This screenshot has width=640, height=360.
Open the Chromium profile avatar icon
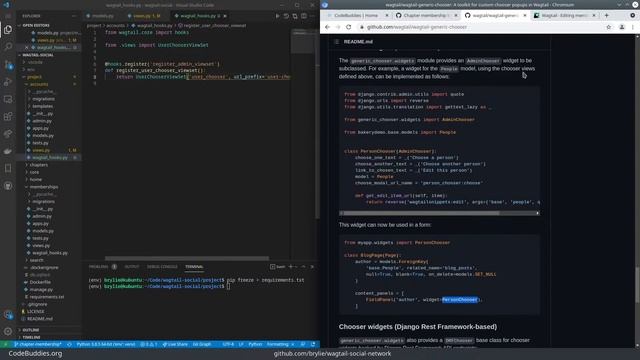(622, 27)
